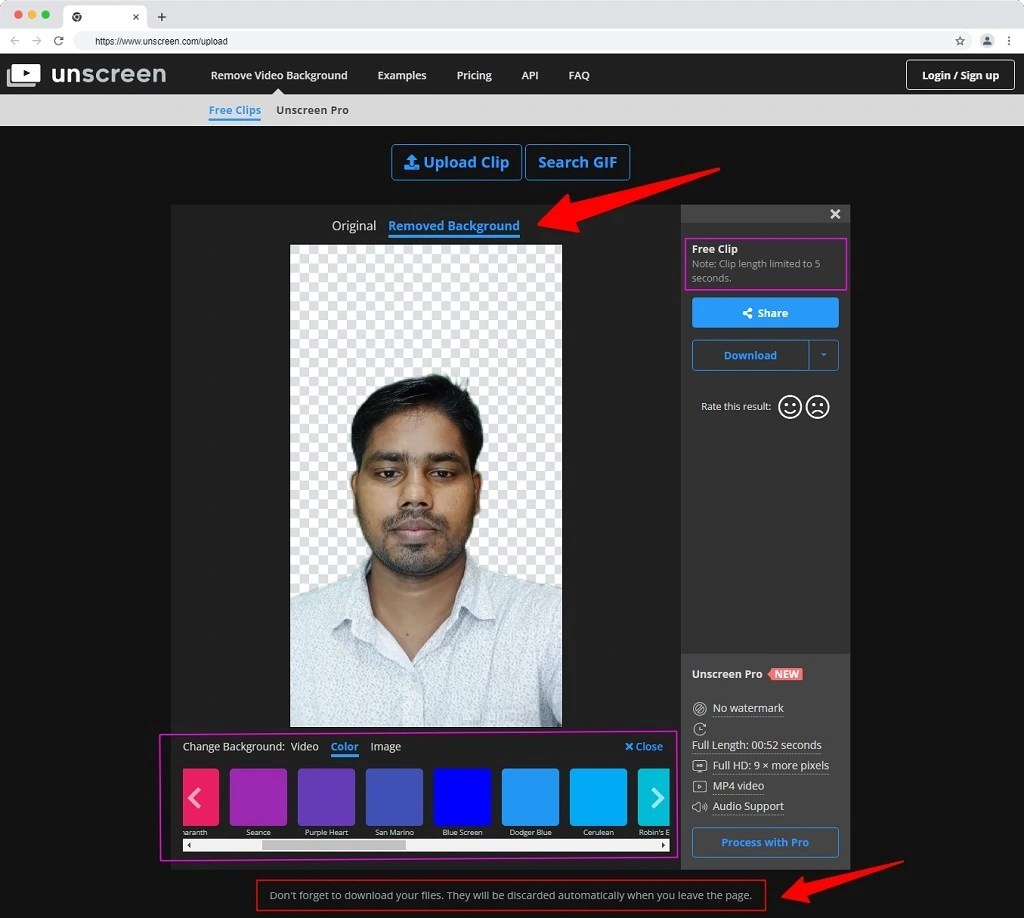Click the Audio Support speaker icon
The image size is (1024, 918).
700,807
